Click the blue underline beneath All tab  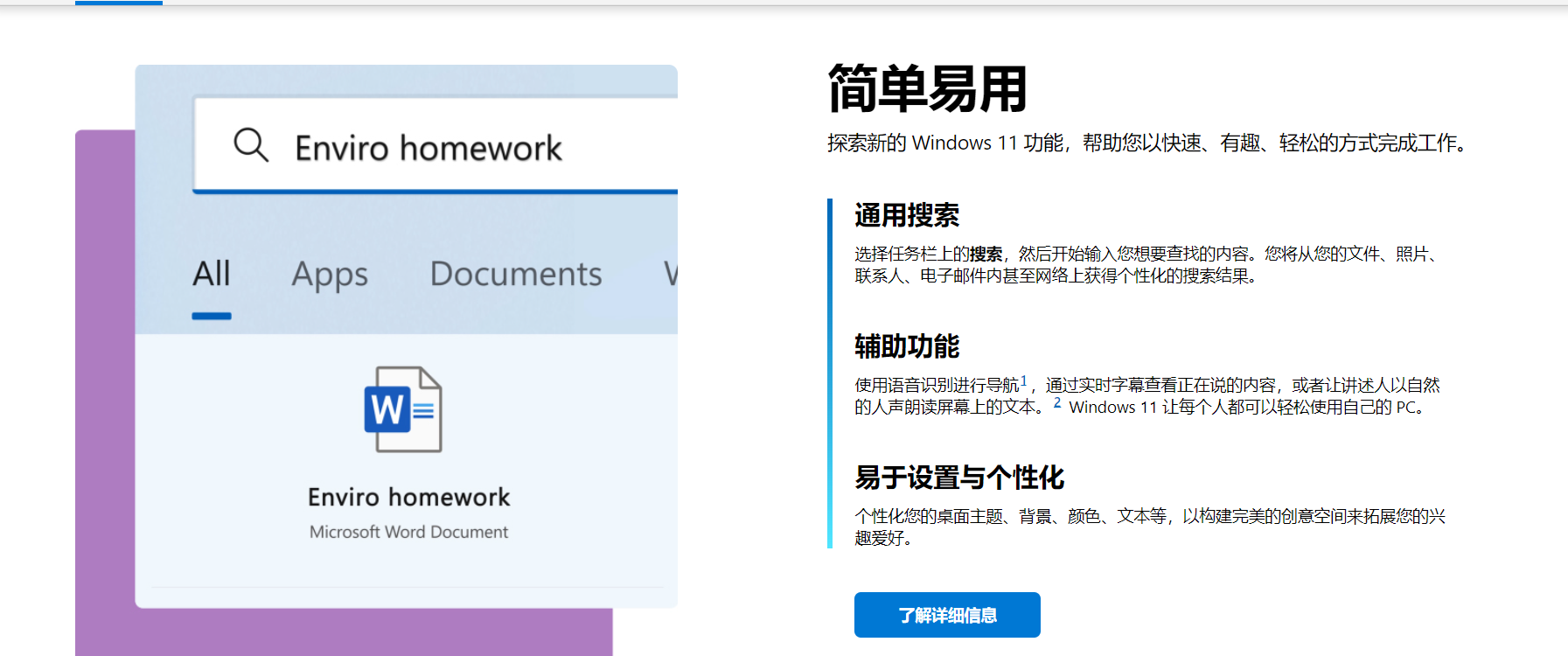(212, 316)
